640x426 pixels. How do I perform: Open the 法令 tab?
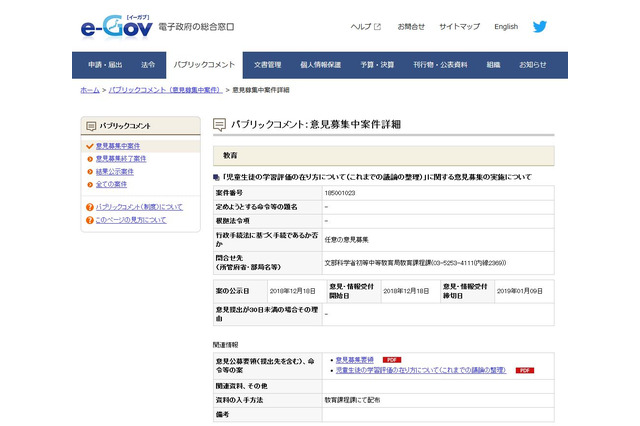click(148, 64)
